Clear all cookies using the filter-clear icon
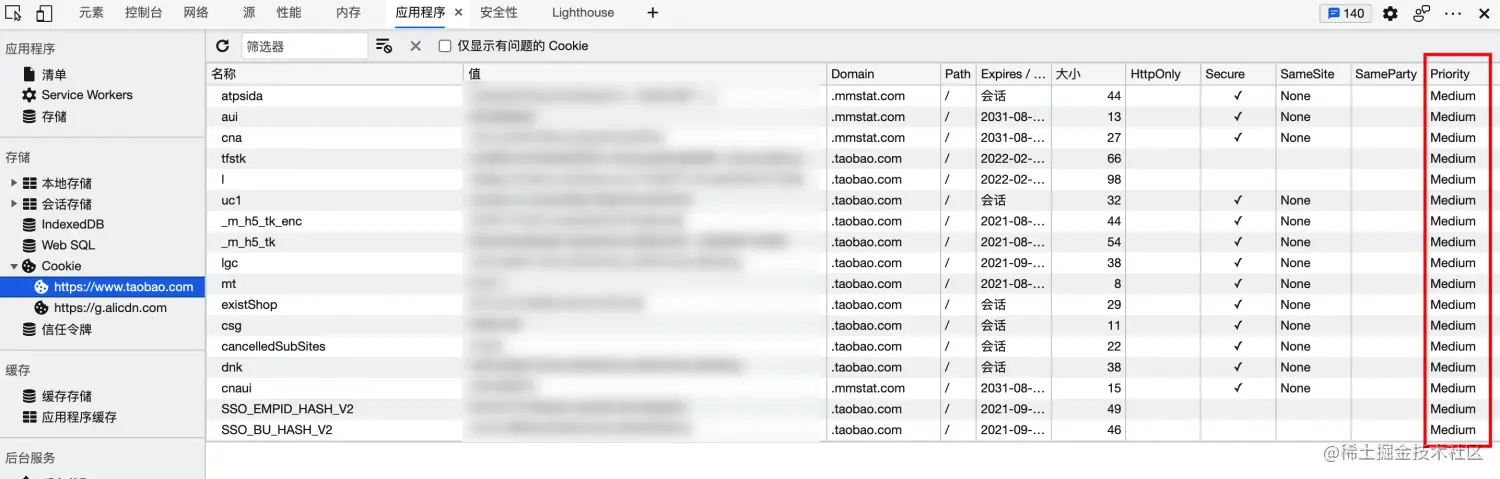1500x479 pixels. click(x=384, y=46)
